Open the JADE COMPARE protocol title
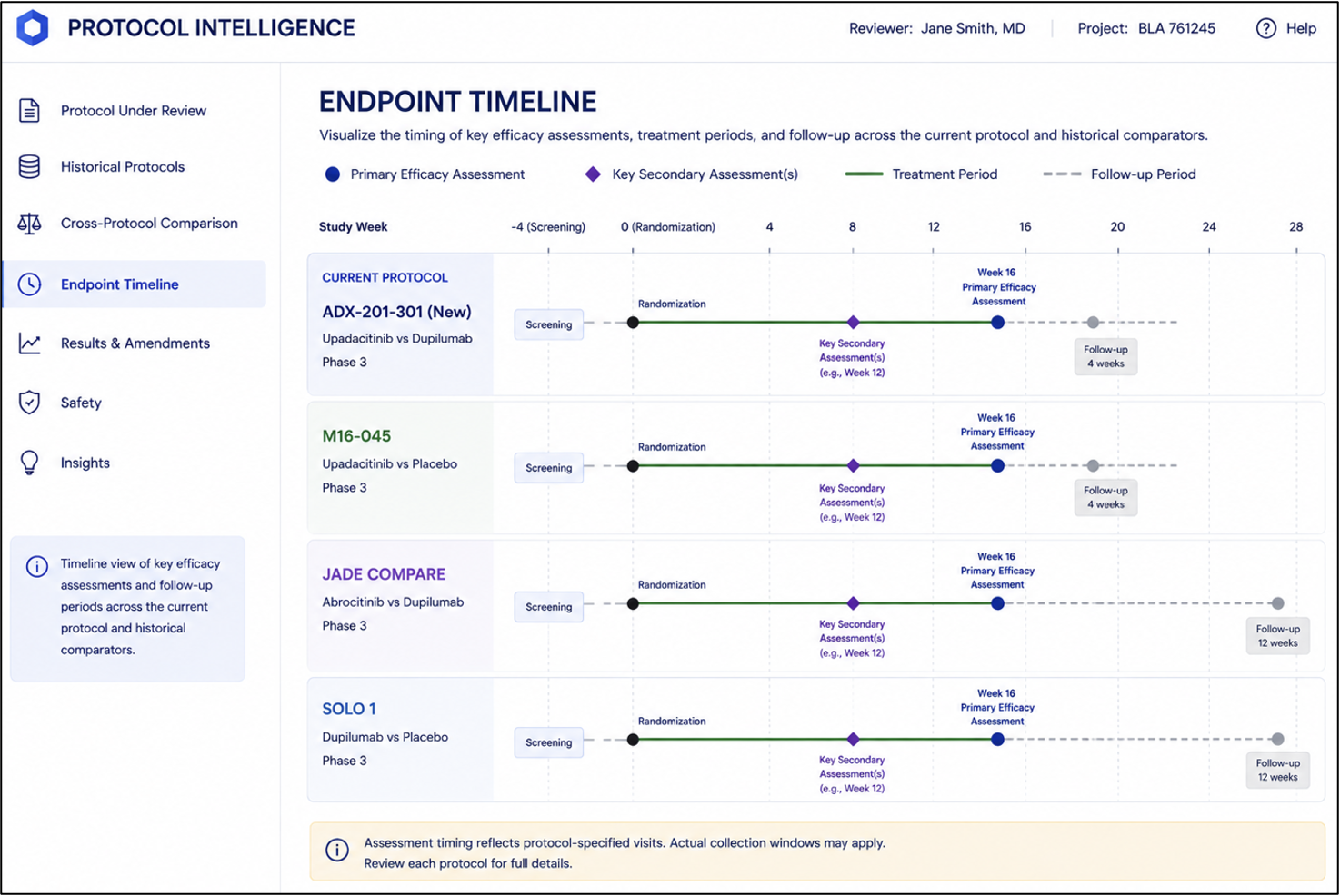The image size is (1340, 896). [x=384, y=574]
